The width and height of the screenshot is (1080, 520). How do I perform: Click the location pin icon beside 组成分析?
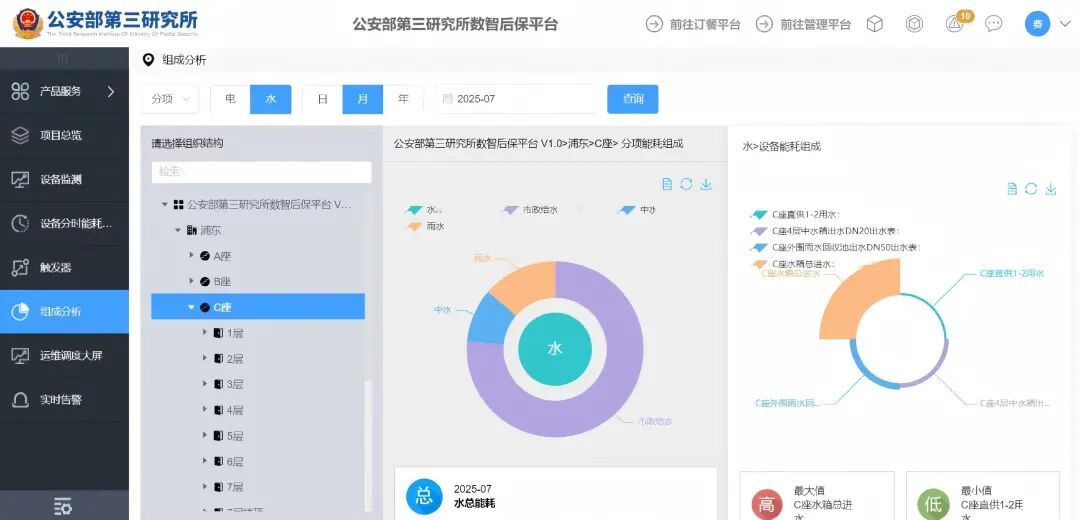pyautogui.click(x=148, y=60)
